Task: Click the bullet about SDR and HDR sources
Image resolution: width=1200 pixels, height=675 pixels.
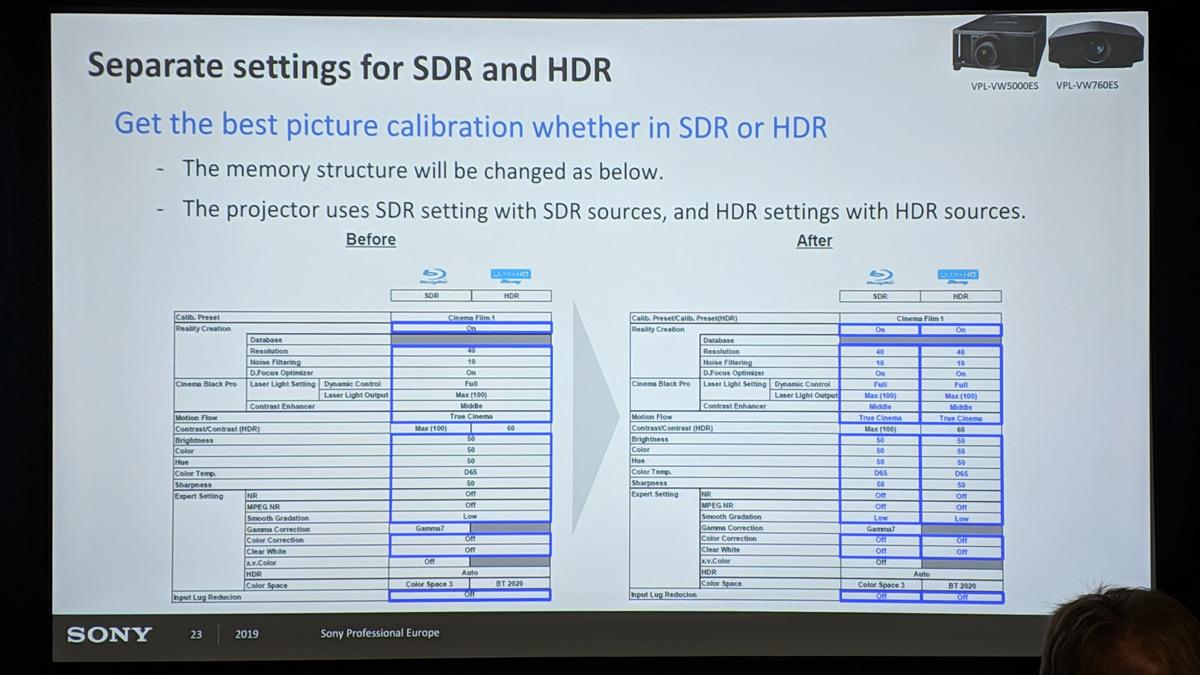Action: tap(604, 211)
